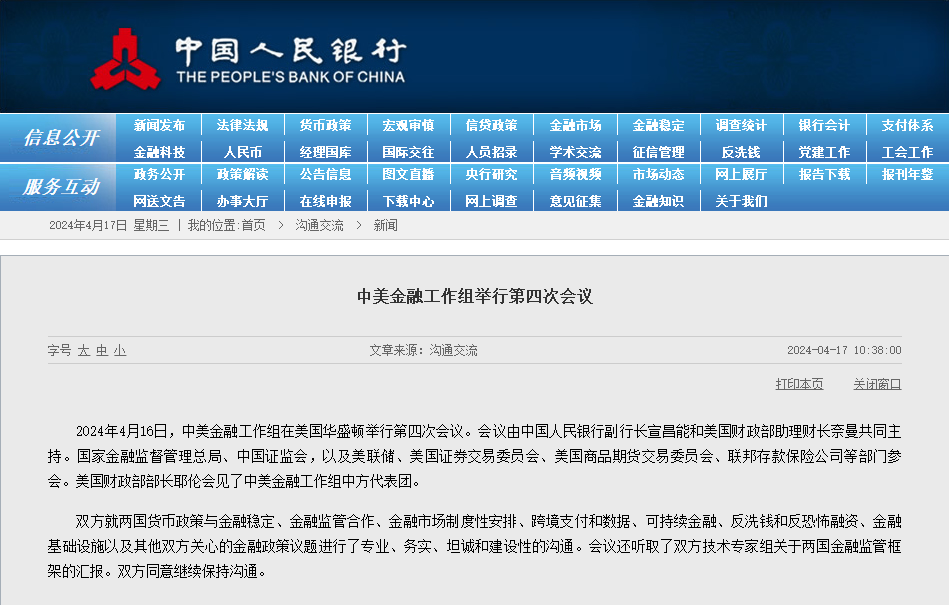Image resolution: width=949 pixels, height=605 pixels.
Task: Navigate to 金融科技 page
Action: [159, 152]
